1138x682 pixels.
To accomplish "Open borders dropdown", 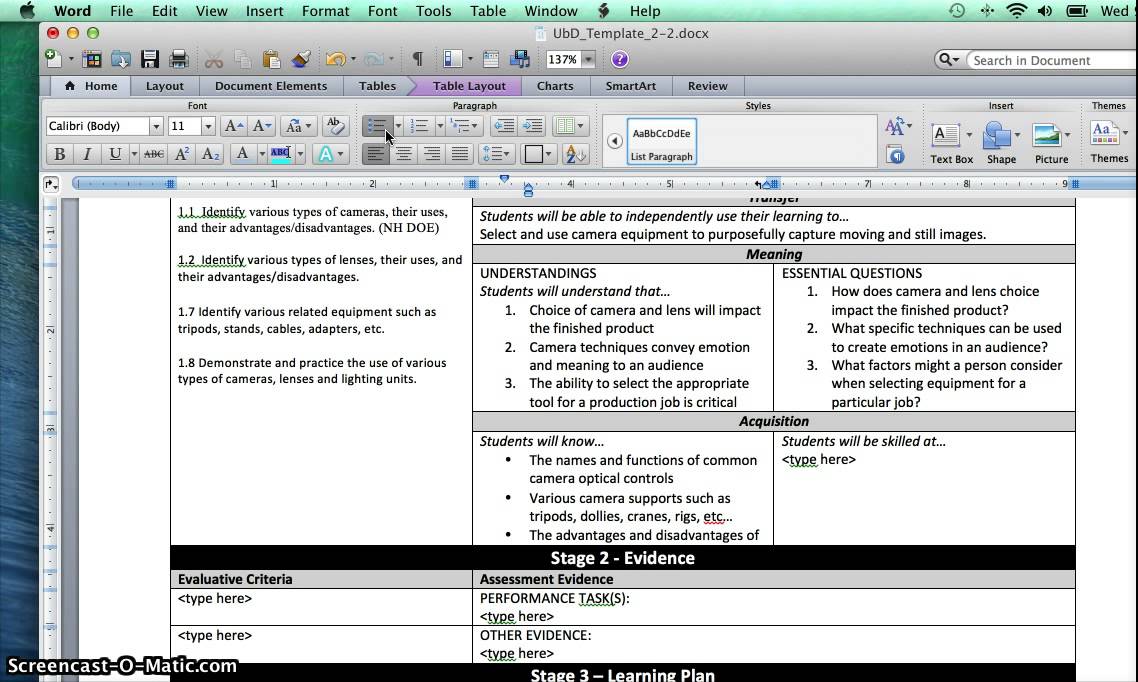I will click(548, 154).
